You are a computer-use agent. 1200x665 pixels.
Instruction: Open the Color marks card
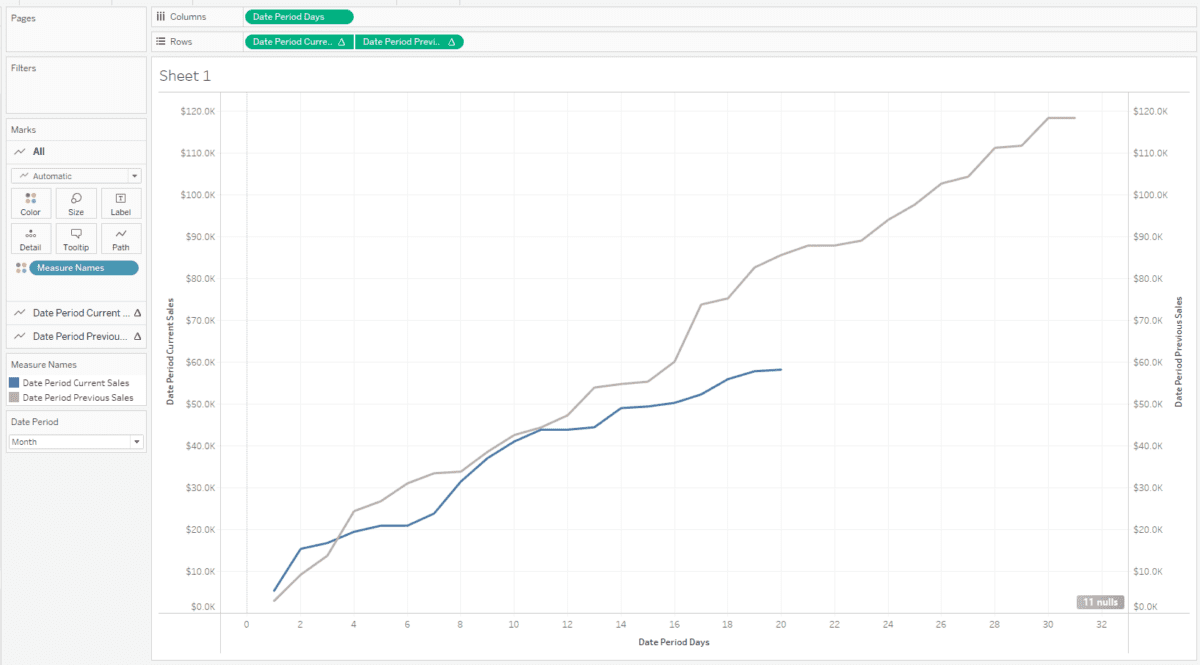coord(30,204)
